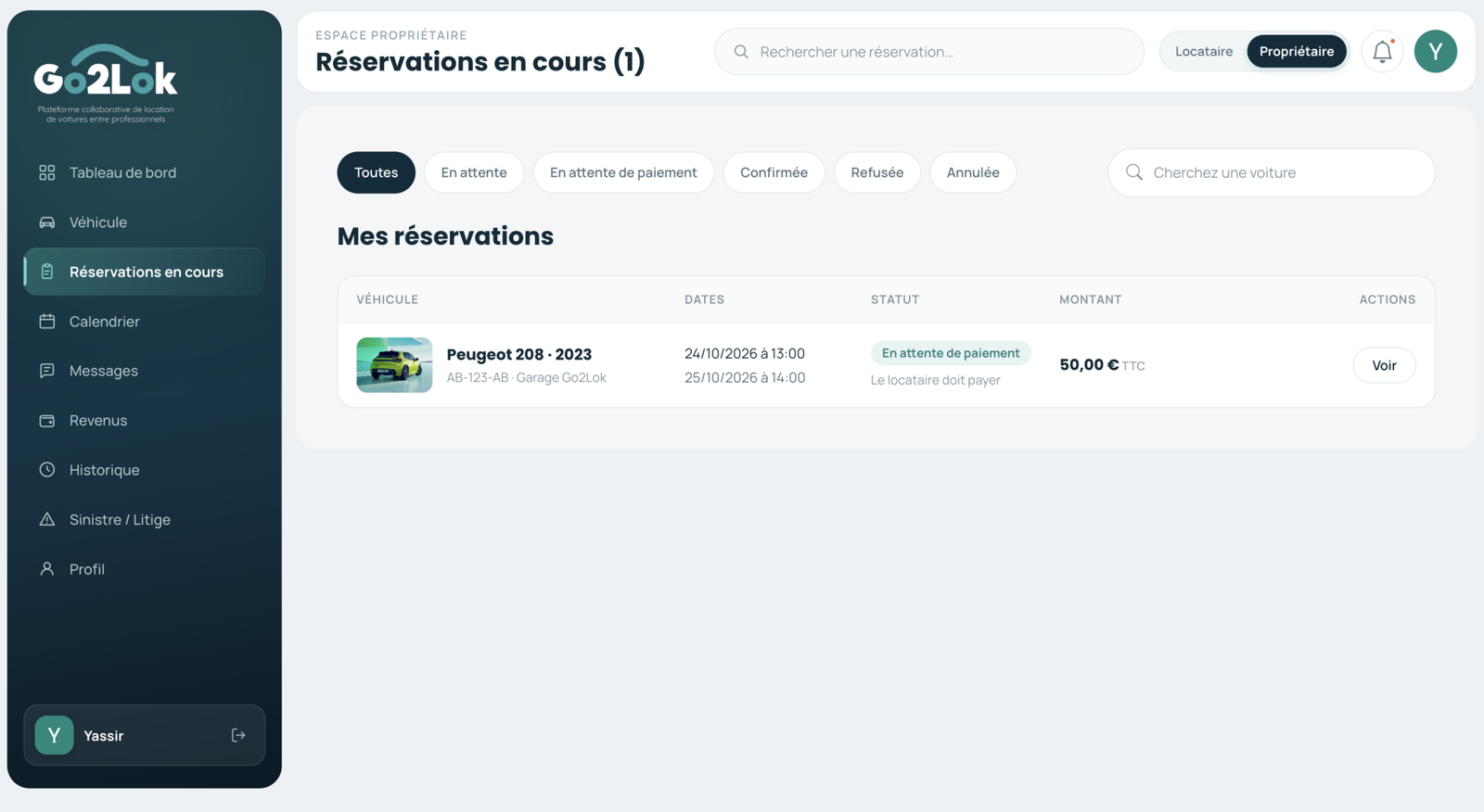Viewport: 1484px width, 812px height.
Task: Click the Yassir user name in sidebar
Action: [x=104, y=736]
